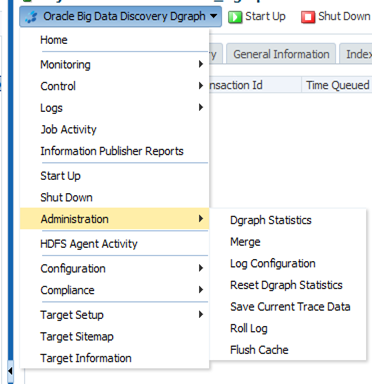Screen dimensions: 372x384
Task: Expand the Logs submenu arrow
Action: pyautogui.click(x=201, y=107)
